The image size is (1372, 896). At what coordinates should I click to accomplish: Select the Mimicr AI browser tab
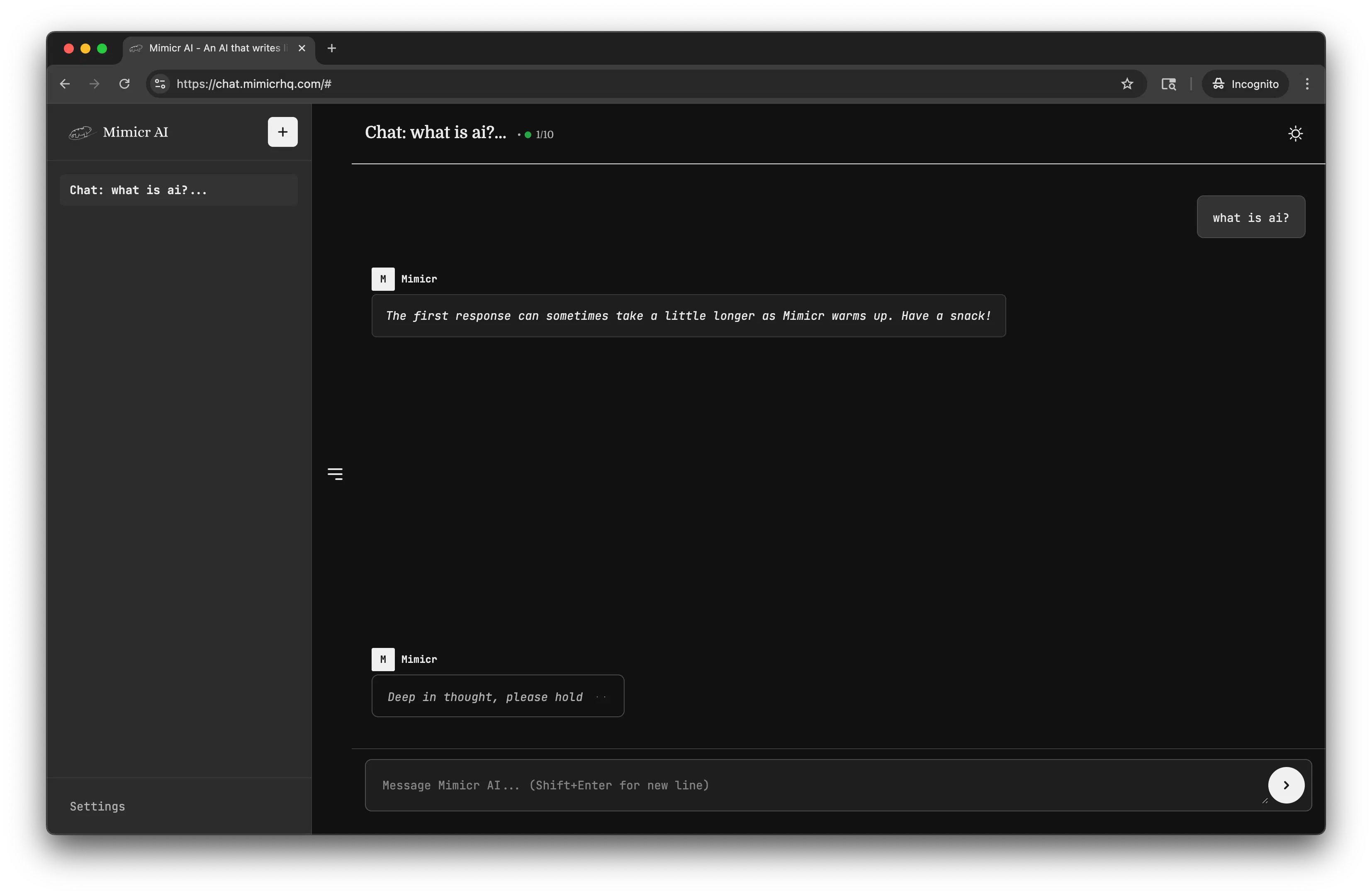tap(218, 49)
